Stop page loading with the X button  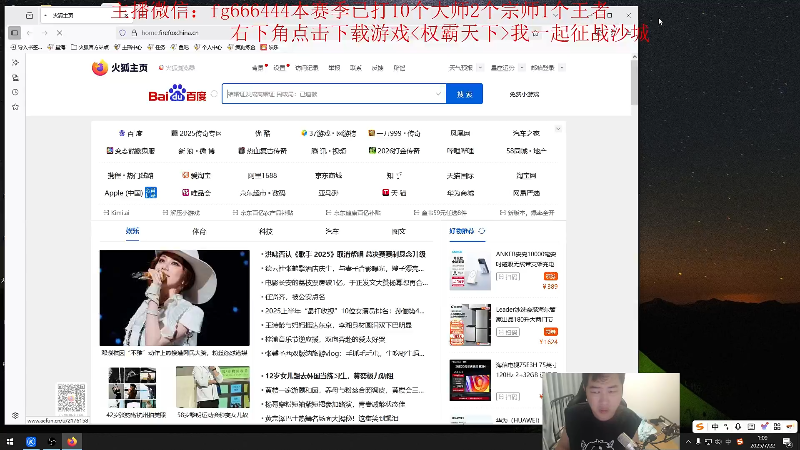[x=60, y=33]
